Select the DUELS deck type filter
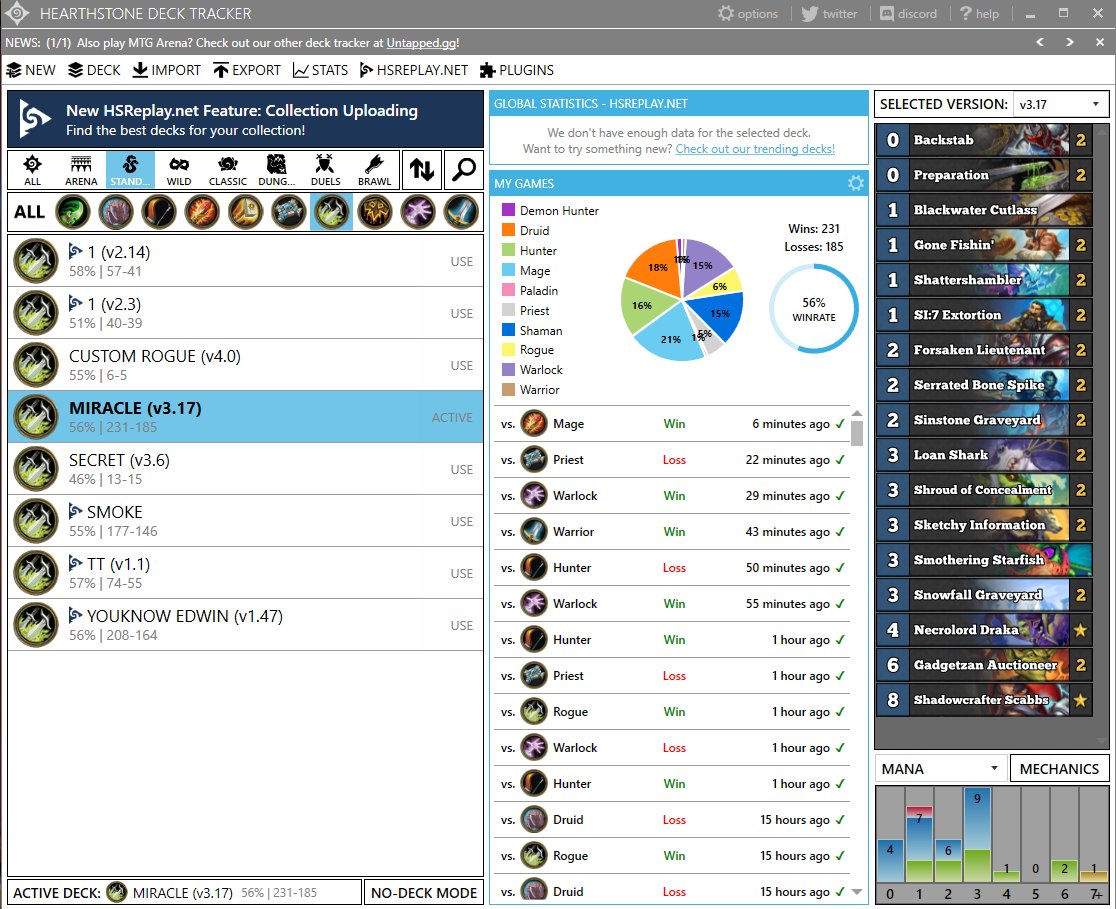Image resolution: width=1116 pixels, height=909 pixels. coord(325,170)
